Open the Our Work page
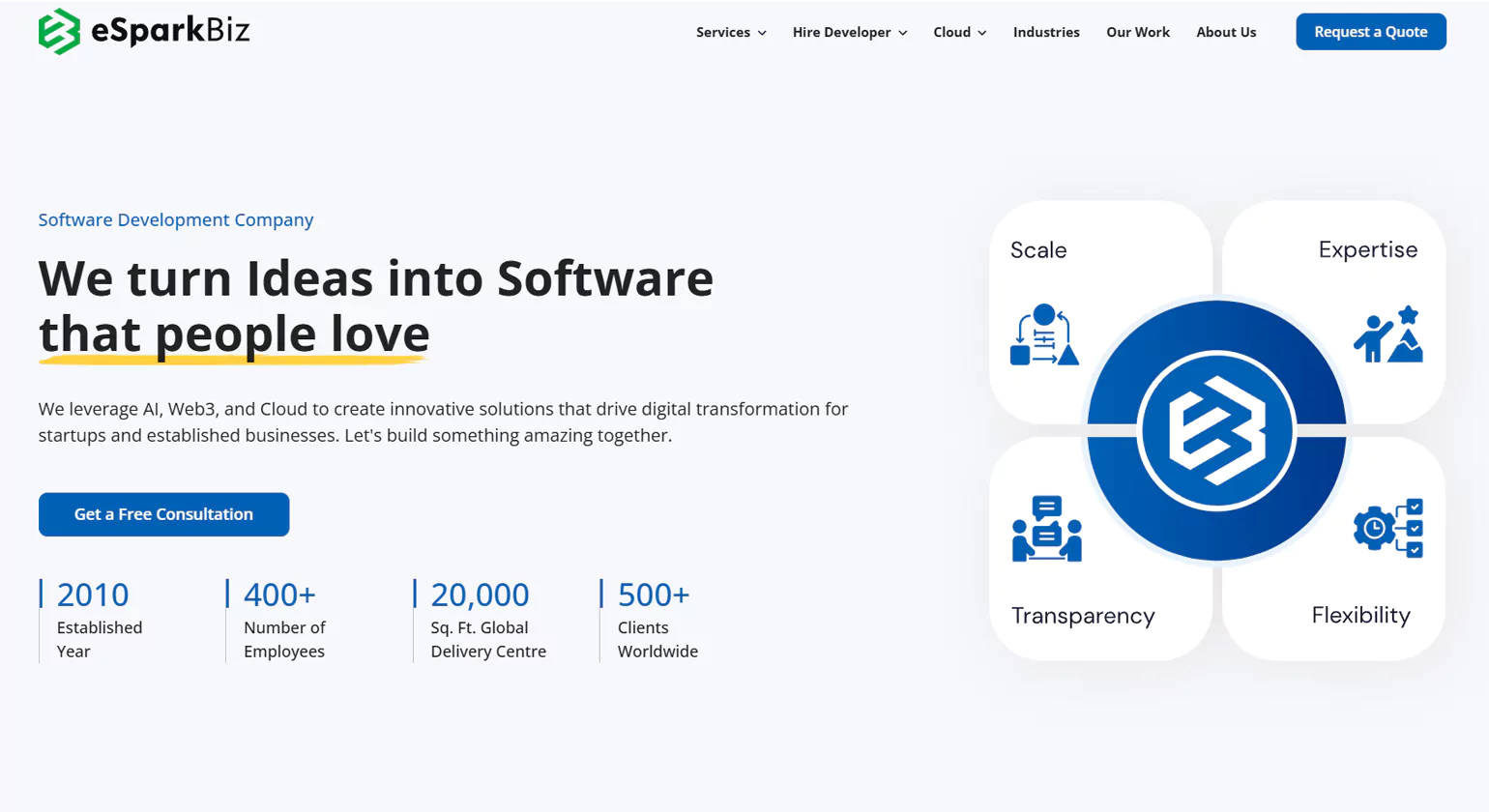 1137,32
